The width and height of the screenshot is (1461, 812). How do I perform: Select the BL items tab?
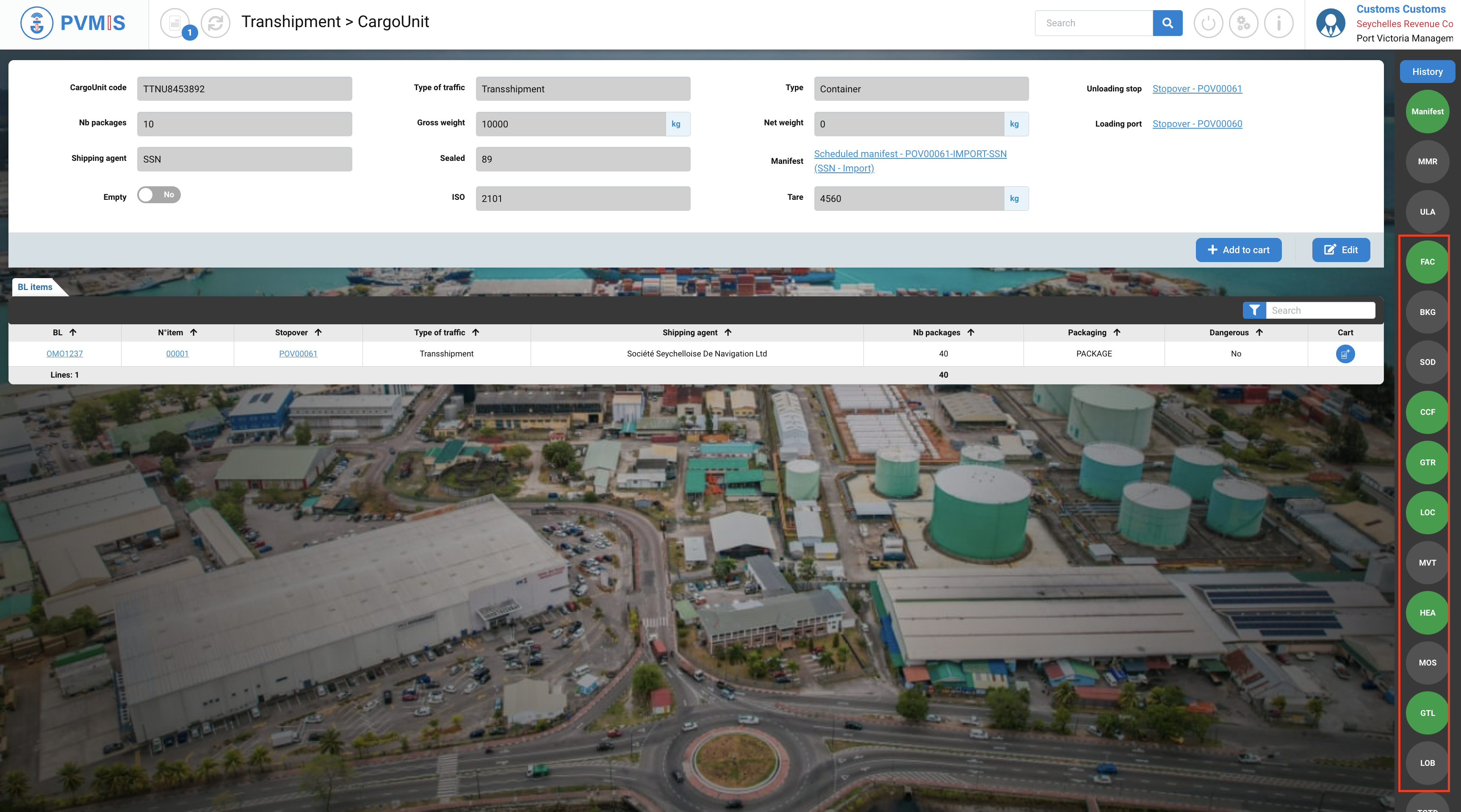pyautogui.click(x=35, y=287)
